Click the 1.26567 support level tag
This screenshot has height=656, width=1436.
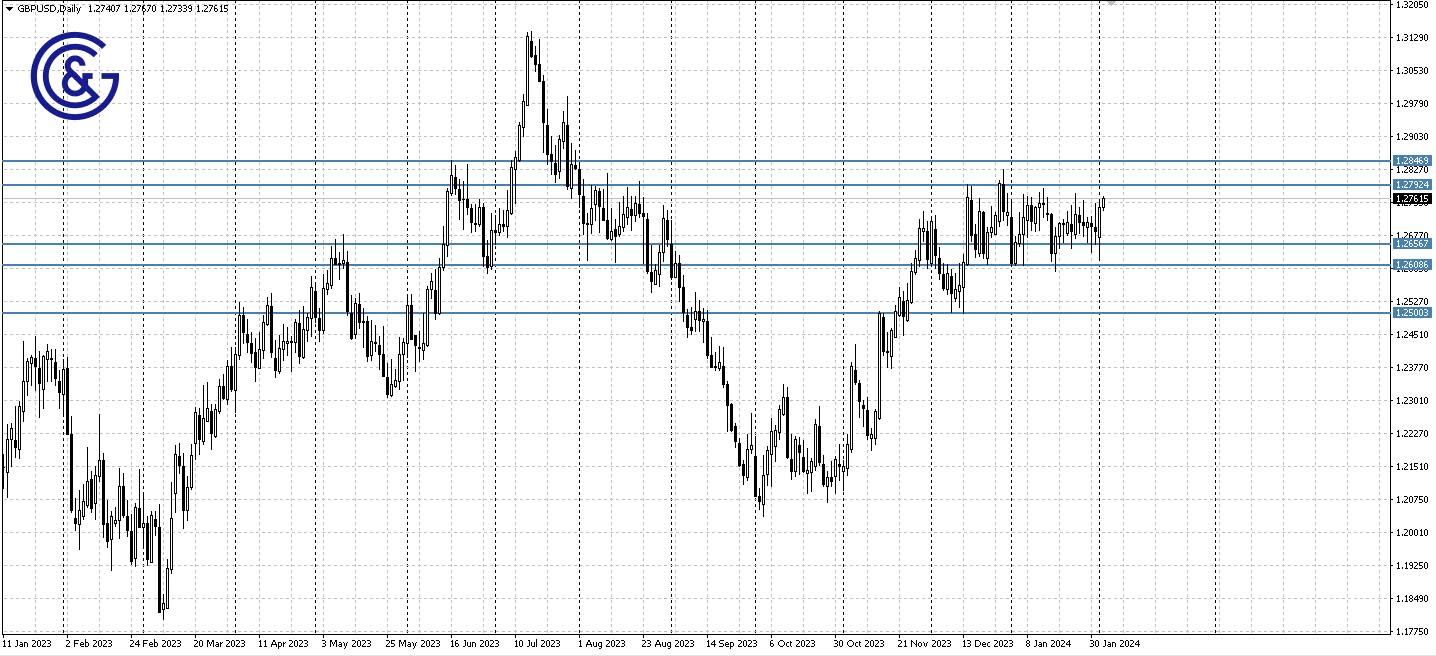[x=1413, y=242]
